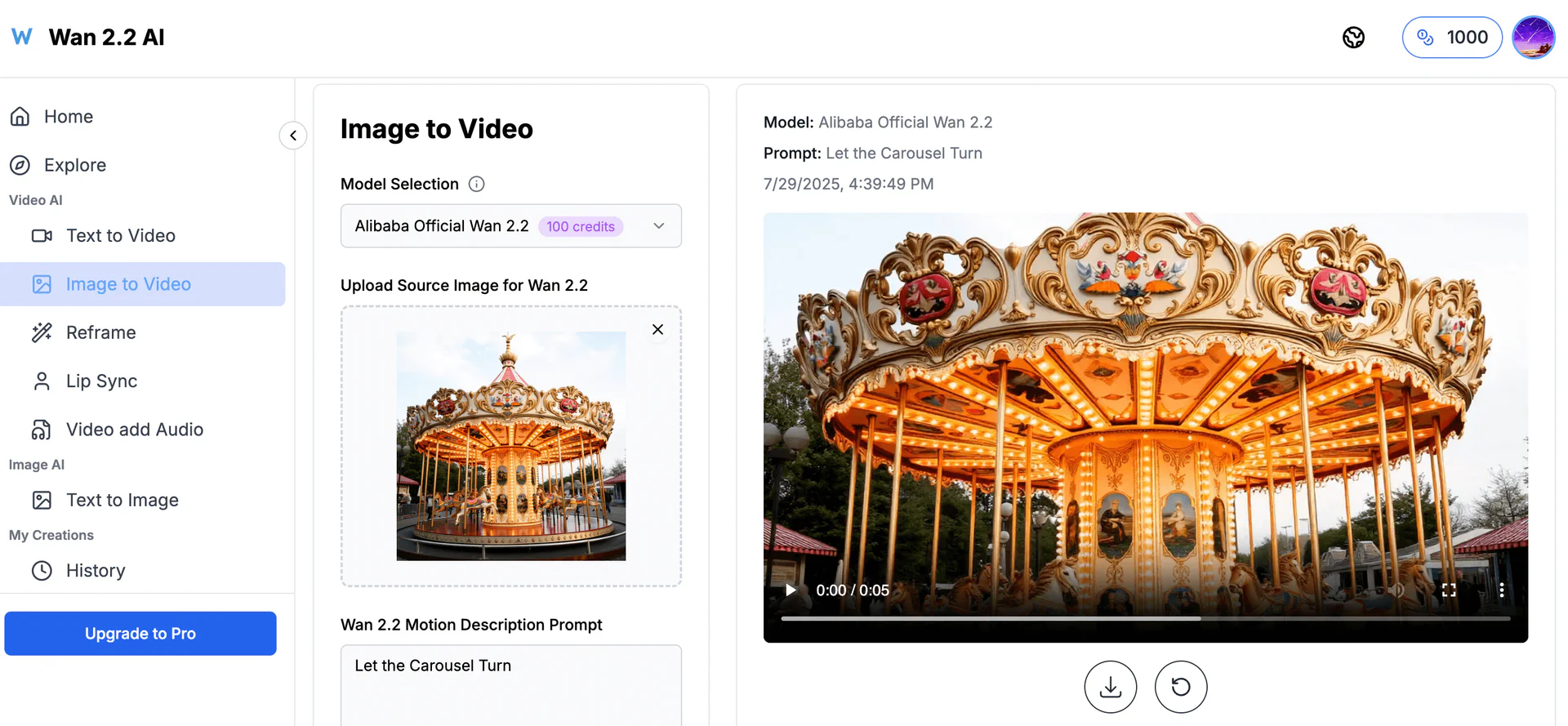Viewport: 1568px width, 726px height.
Task: Click the Video AI section label
Action: [x=36, y=200]
